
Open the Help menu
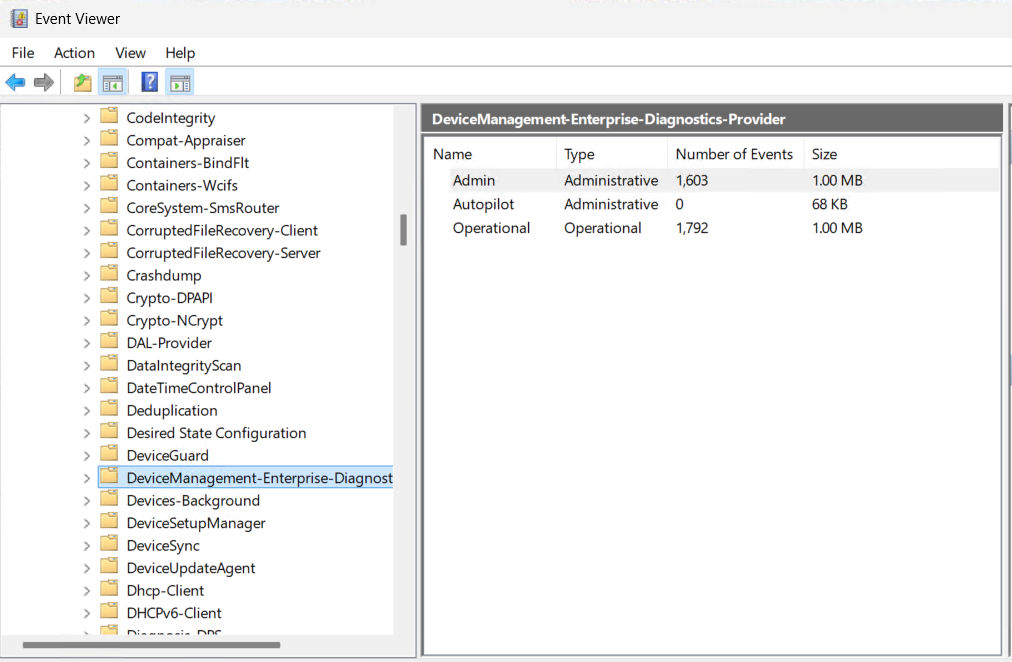coord(180,53)
